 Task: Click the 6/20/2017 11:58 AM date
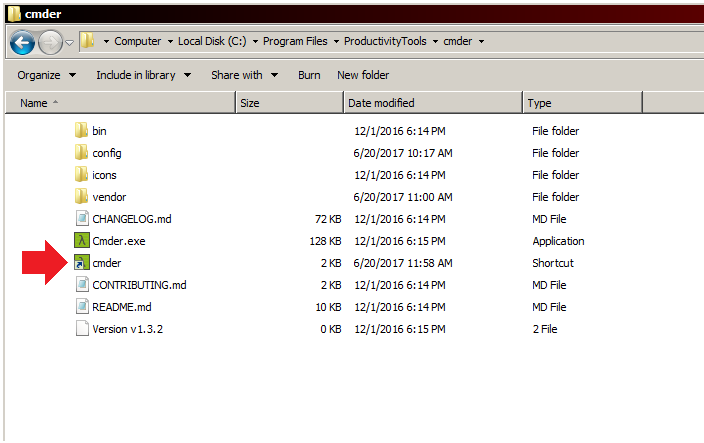click(403, 263)
